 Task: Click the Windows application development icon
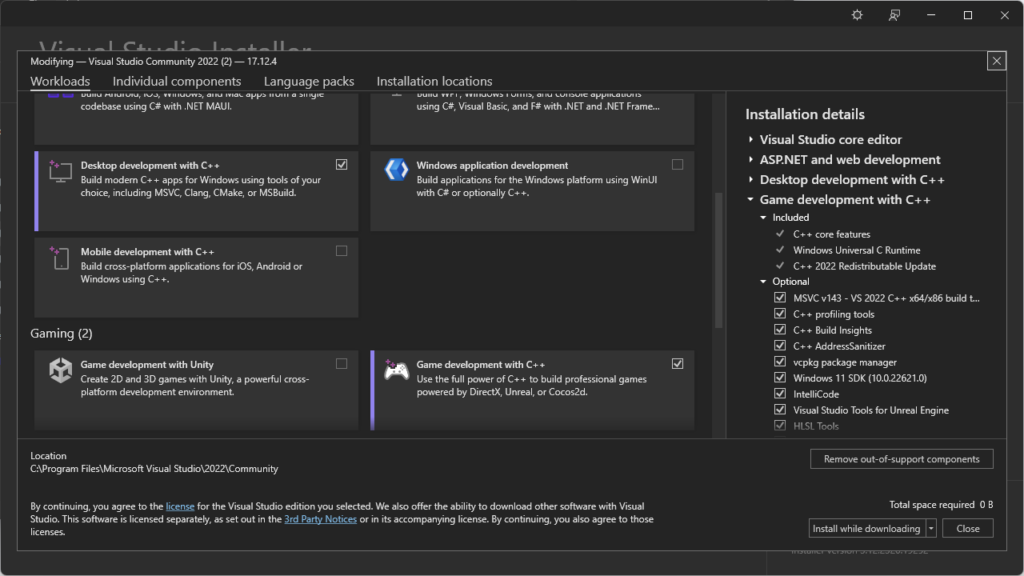396,170
